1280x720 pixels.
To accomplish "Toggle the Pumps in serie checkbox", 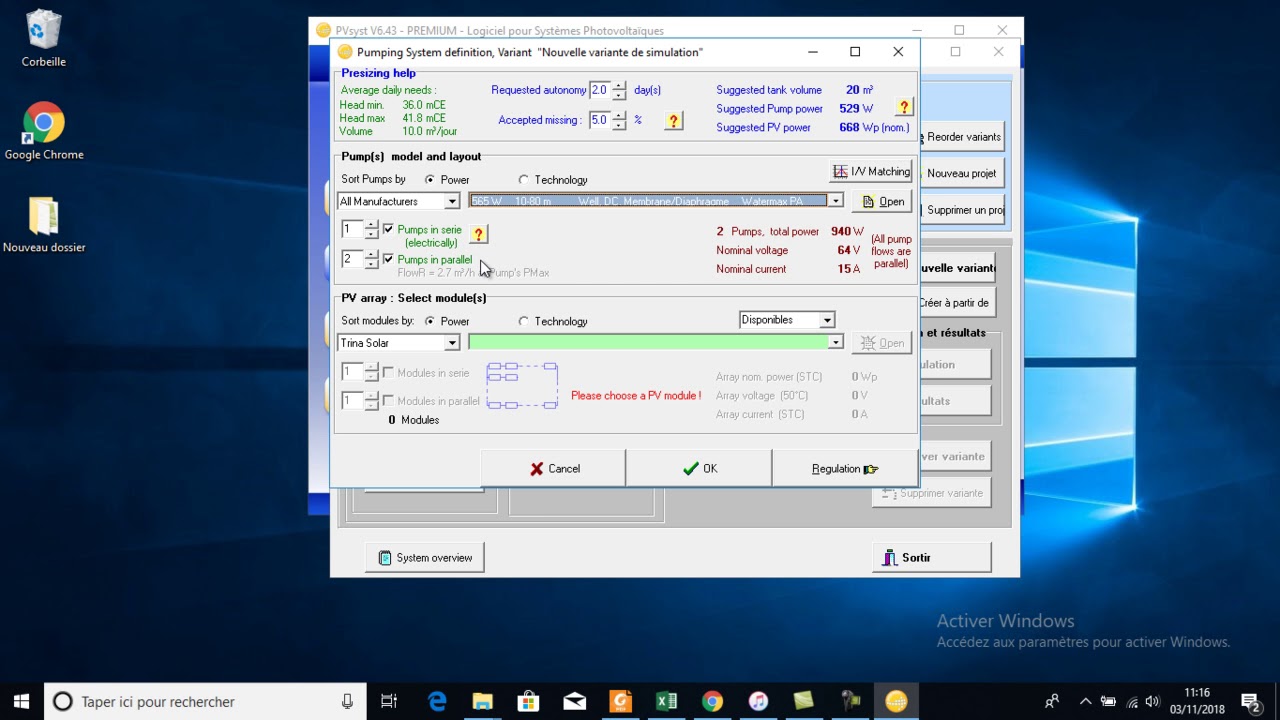I will (x=388, y=230).
